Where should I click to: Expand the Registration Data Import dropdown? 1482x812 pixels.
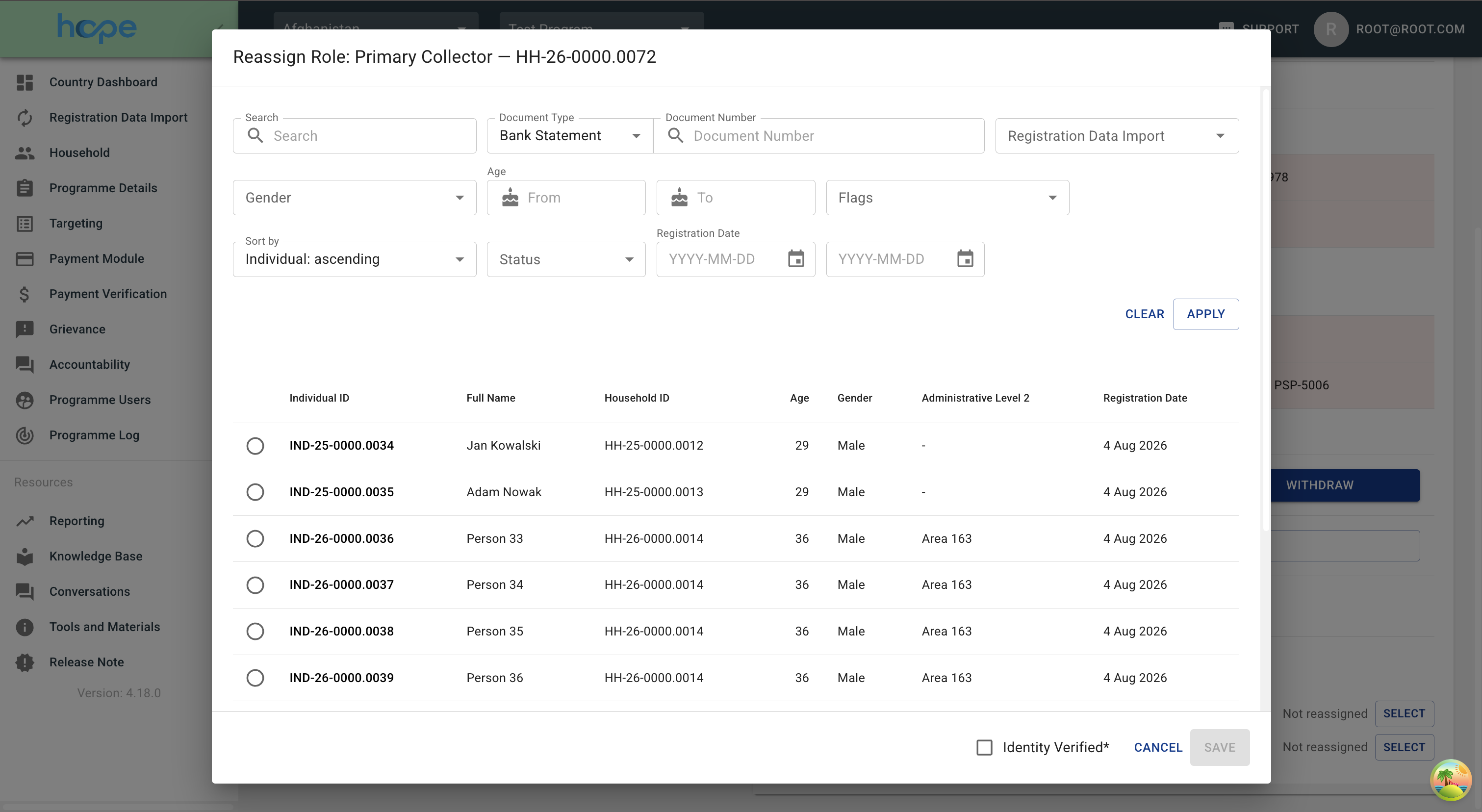tap(1117, 136)
